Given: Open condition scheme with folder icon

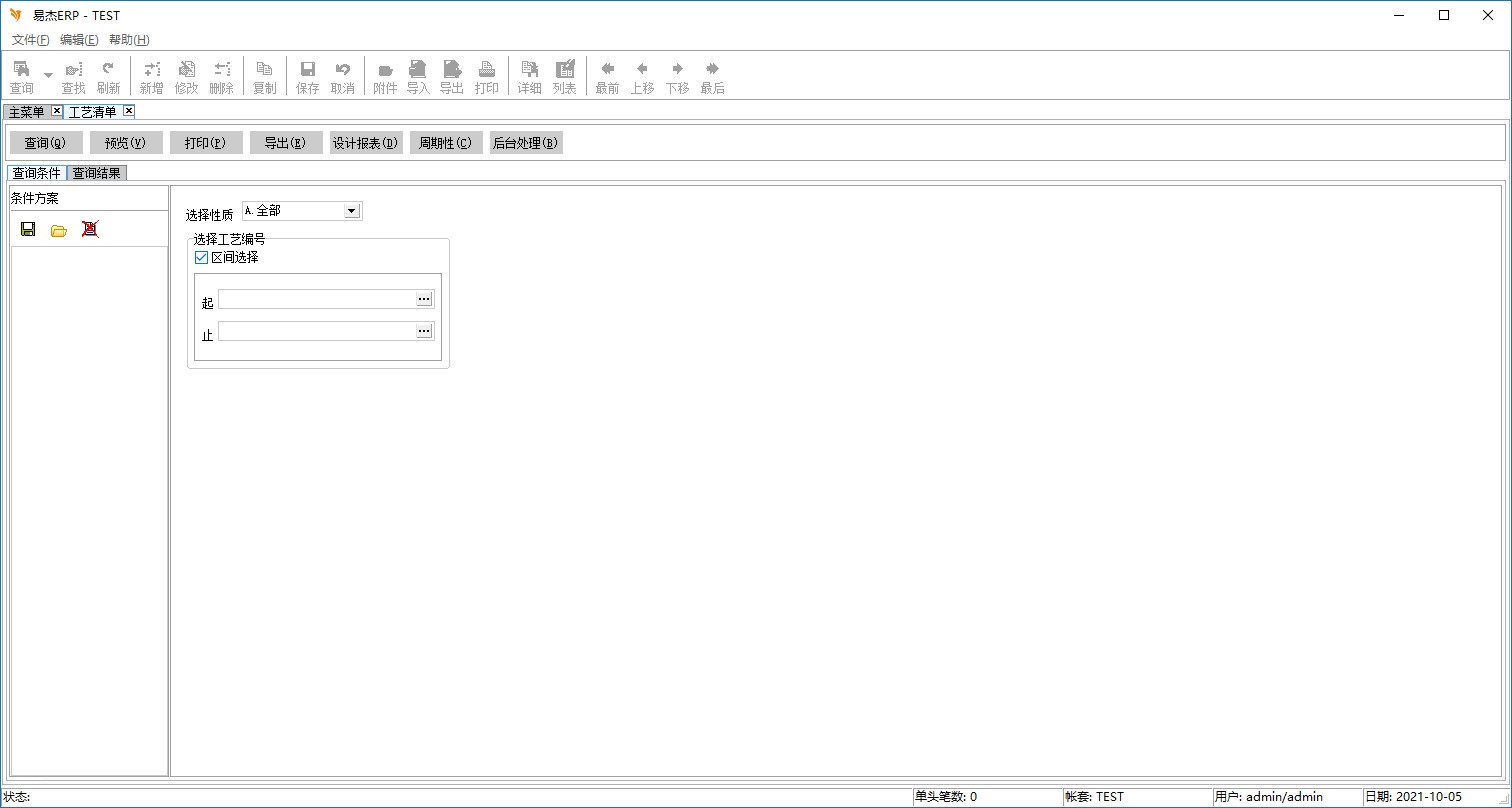Looking at the screenshot, I should (x=59, y=230).
